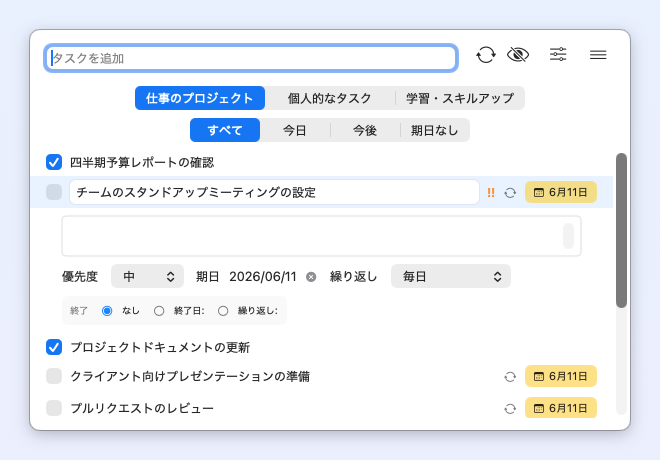Select the 終了日 radio button

[159, 311]
